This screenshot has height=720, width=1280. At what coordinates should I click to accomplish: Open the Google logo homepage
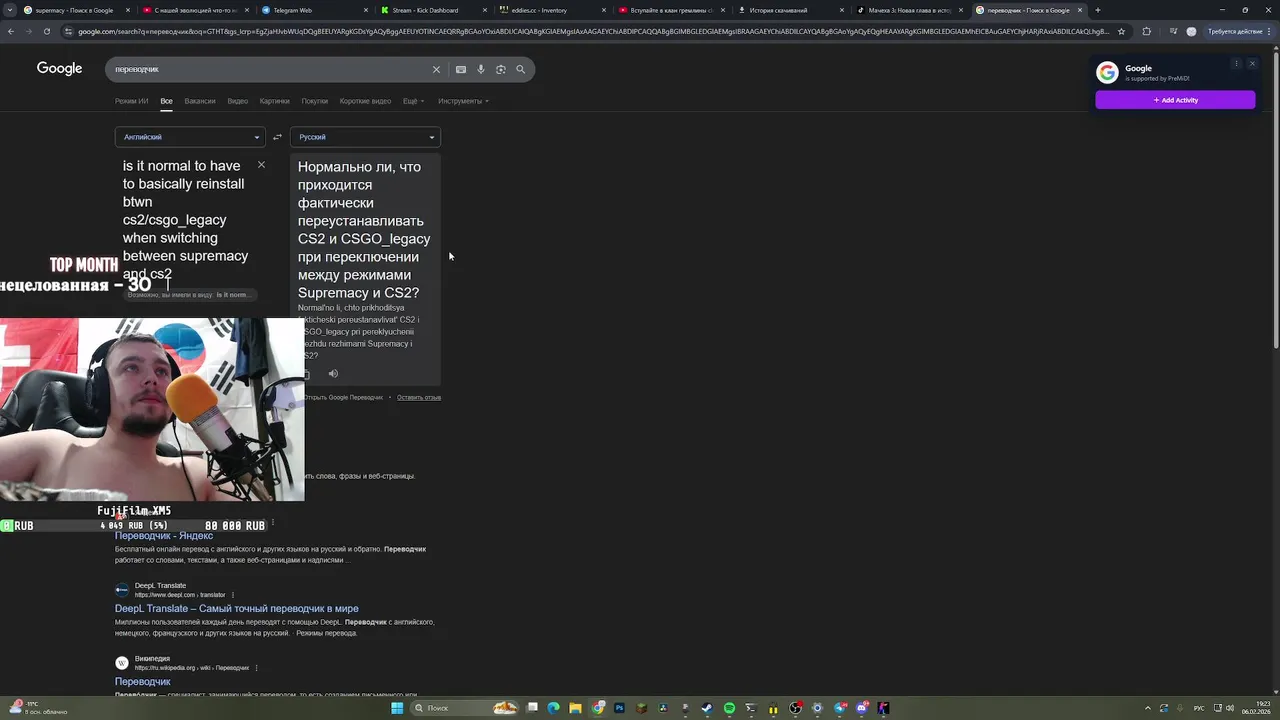(x=60, y=69)
